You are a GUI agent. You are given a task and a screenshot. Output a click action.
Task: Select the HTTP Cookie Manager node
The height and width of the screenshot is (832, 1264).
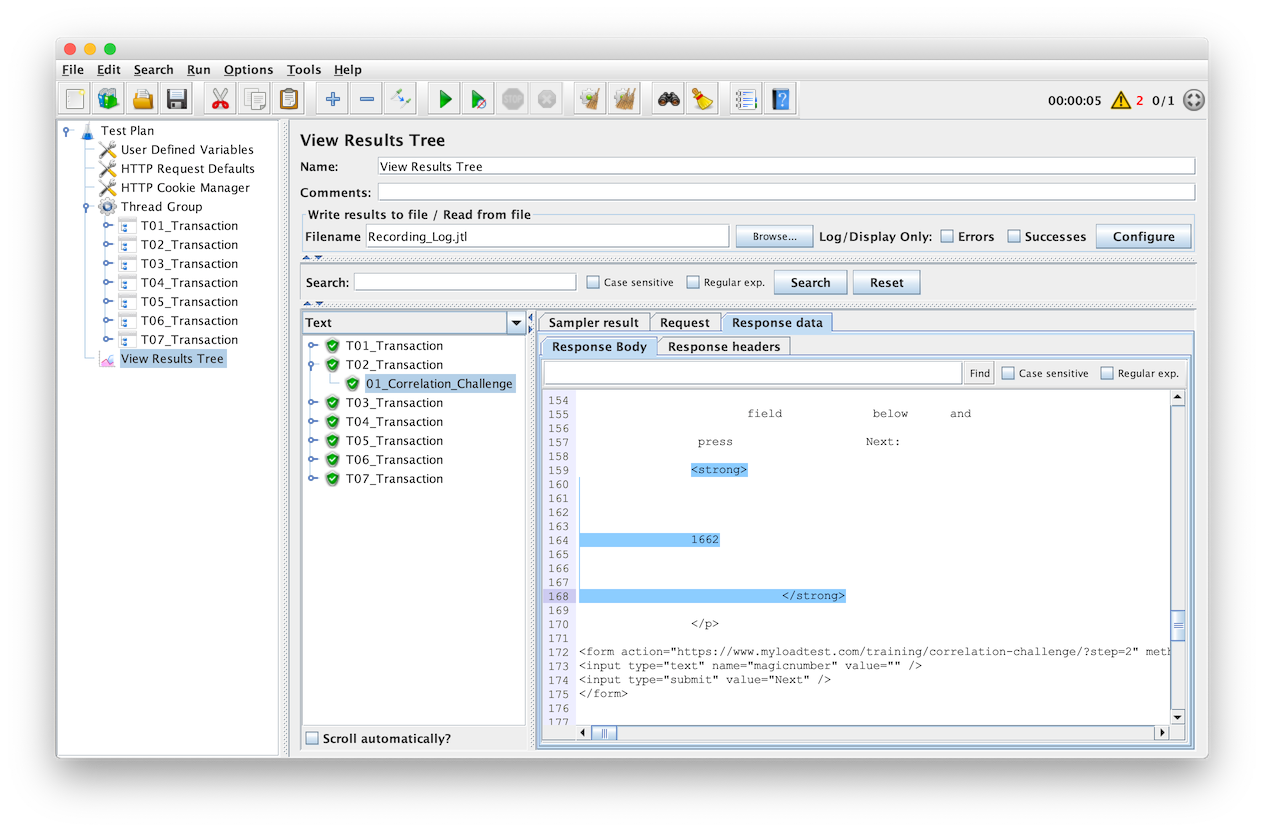point(185,188)
